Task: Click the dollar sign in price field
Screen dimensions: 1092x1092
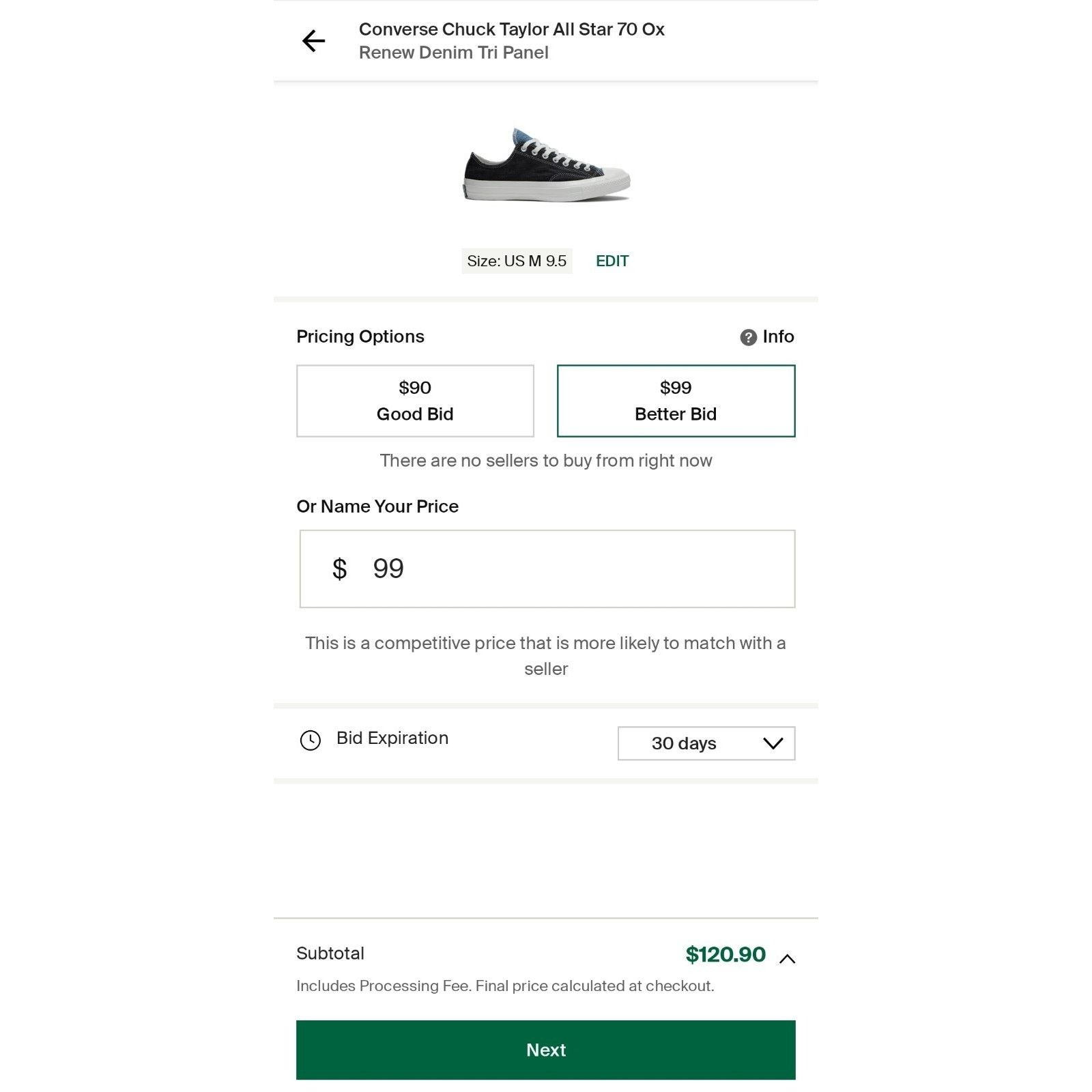Action: [x=339, y=569]
